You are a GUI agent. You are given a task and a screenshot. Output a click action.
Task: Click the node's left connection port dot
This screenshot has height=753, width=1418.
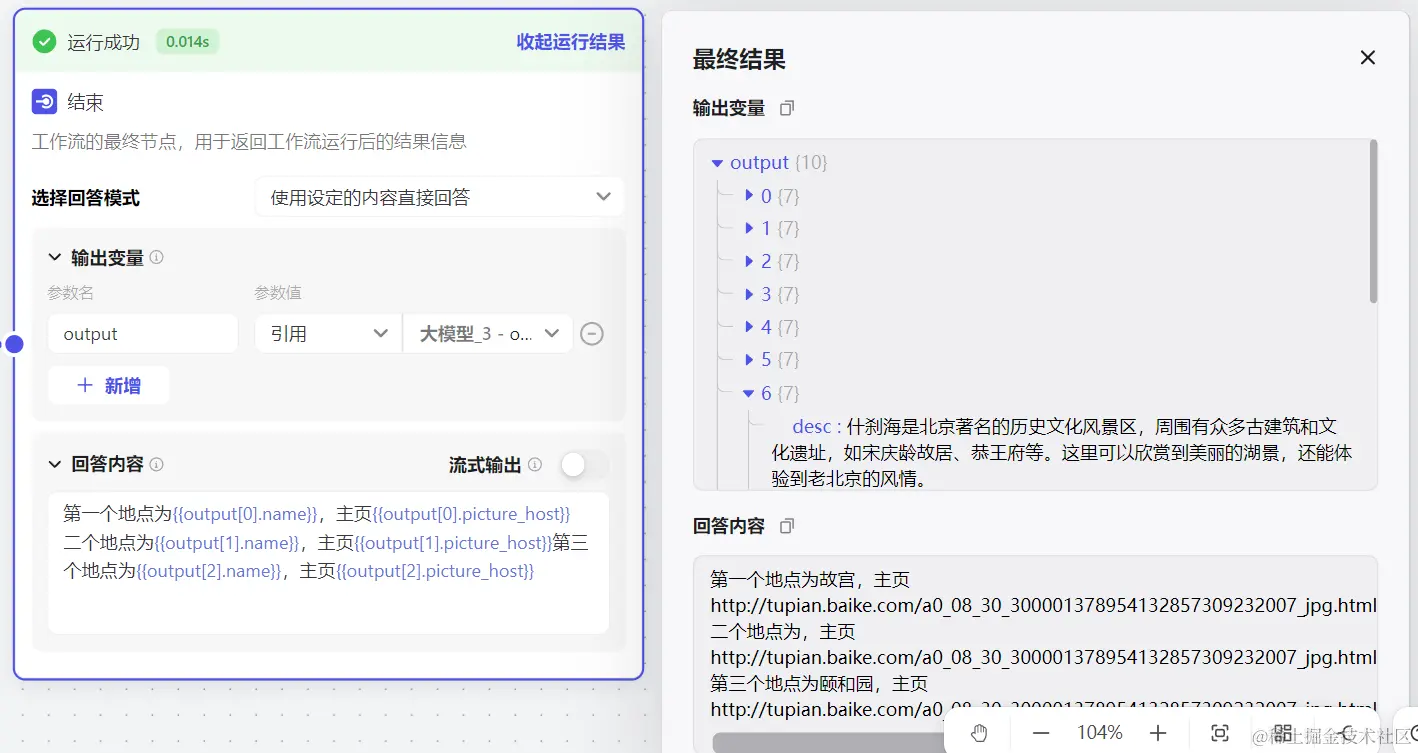(x=14, y=344)
